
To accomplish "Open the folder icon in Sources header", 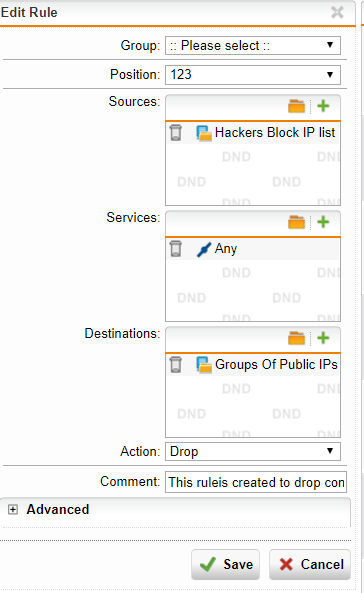I will 296,106.
